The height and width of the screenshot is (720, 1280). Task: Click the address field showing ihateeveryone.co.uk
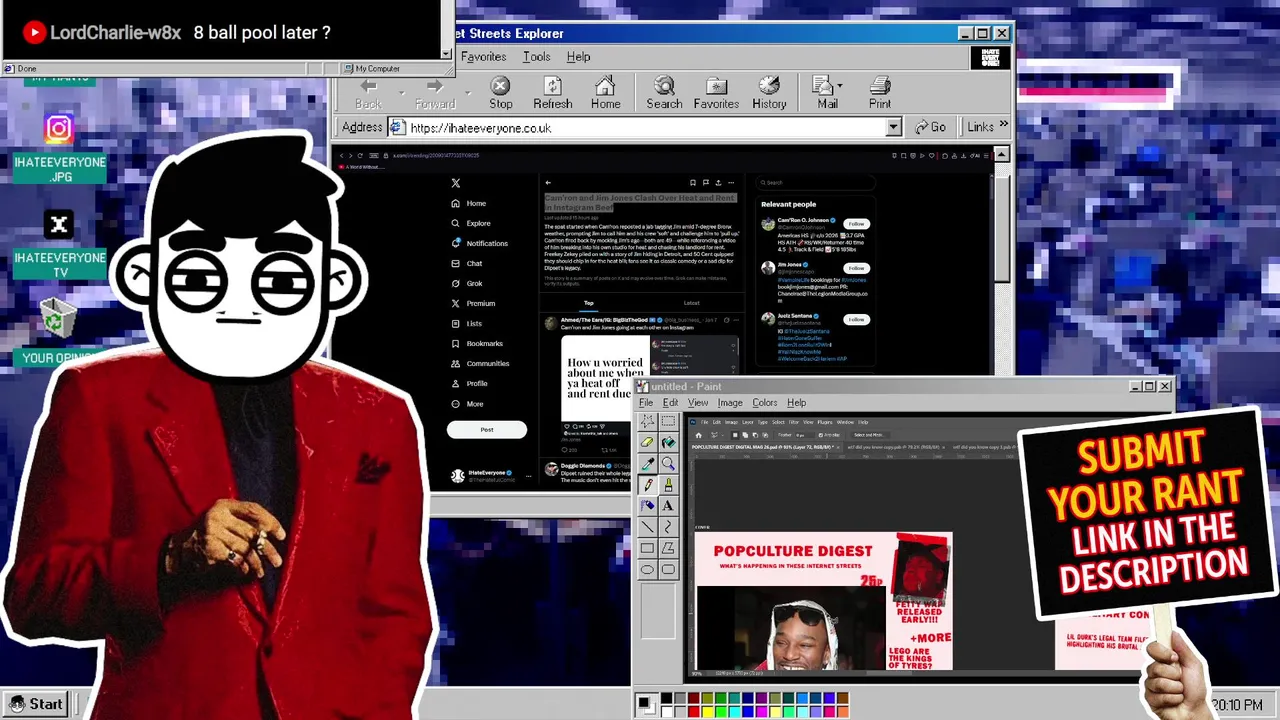coord(645,128)
